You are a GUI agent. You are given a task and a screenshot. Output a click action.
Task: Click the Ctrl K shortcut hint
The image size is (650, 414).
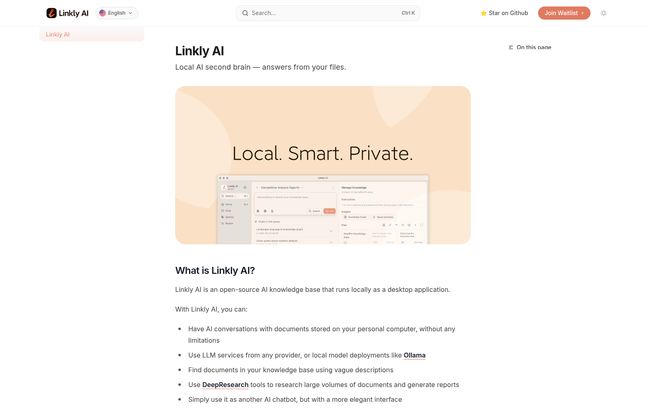408,13
